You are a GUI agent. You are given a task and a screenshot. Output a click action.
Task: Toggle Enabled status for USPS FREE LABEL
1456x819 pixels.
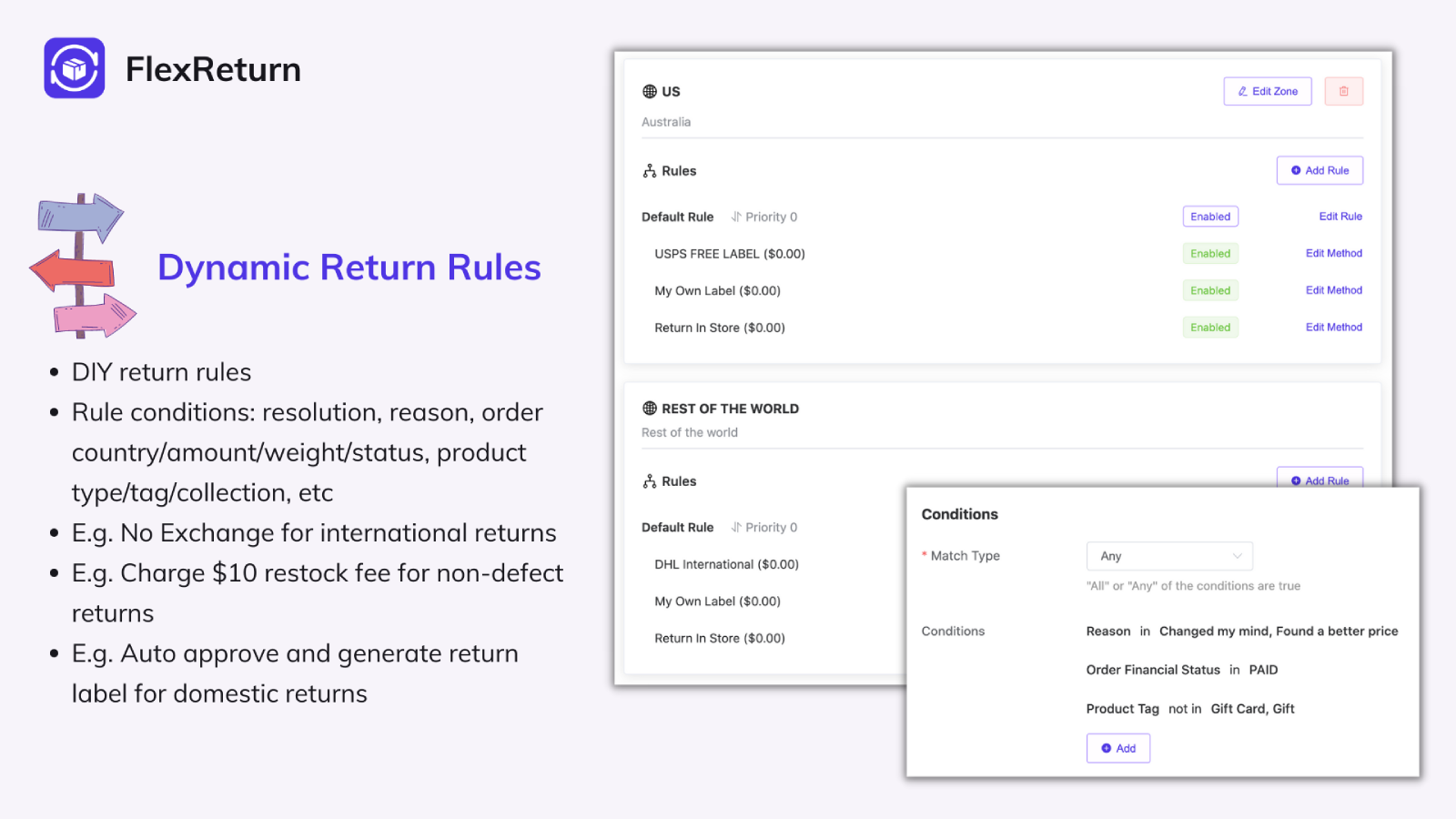coord(1210,253)
